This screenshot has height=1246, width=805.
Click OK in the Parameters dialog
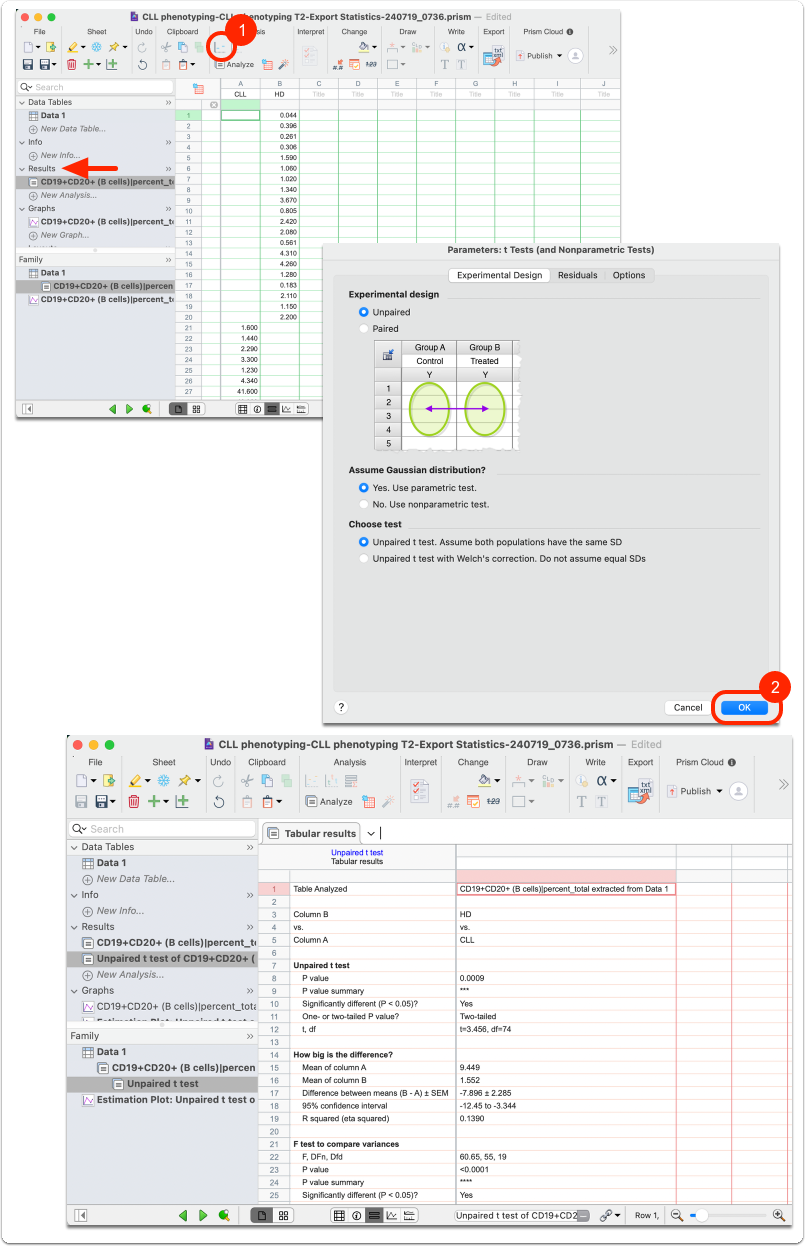[x=744, y=707]
